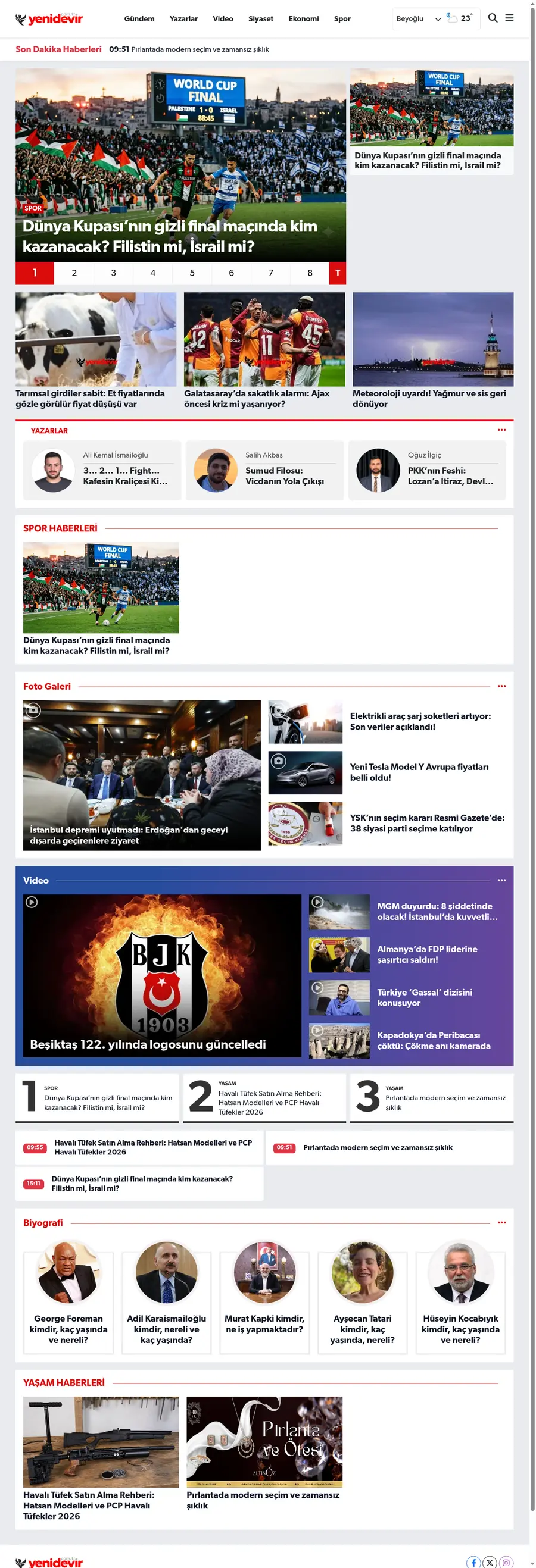This screenshot has height=1568, width=536.
Task: Click play icon on MGM duyurdu video thumbnail
Action: pos(317,902)
